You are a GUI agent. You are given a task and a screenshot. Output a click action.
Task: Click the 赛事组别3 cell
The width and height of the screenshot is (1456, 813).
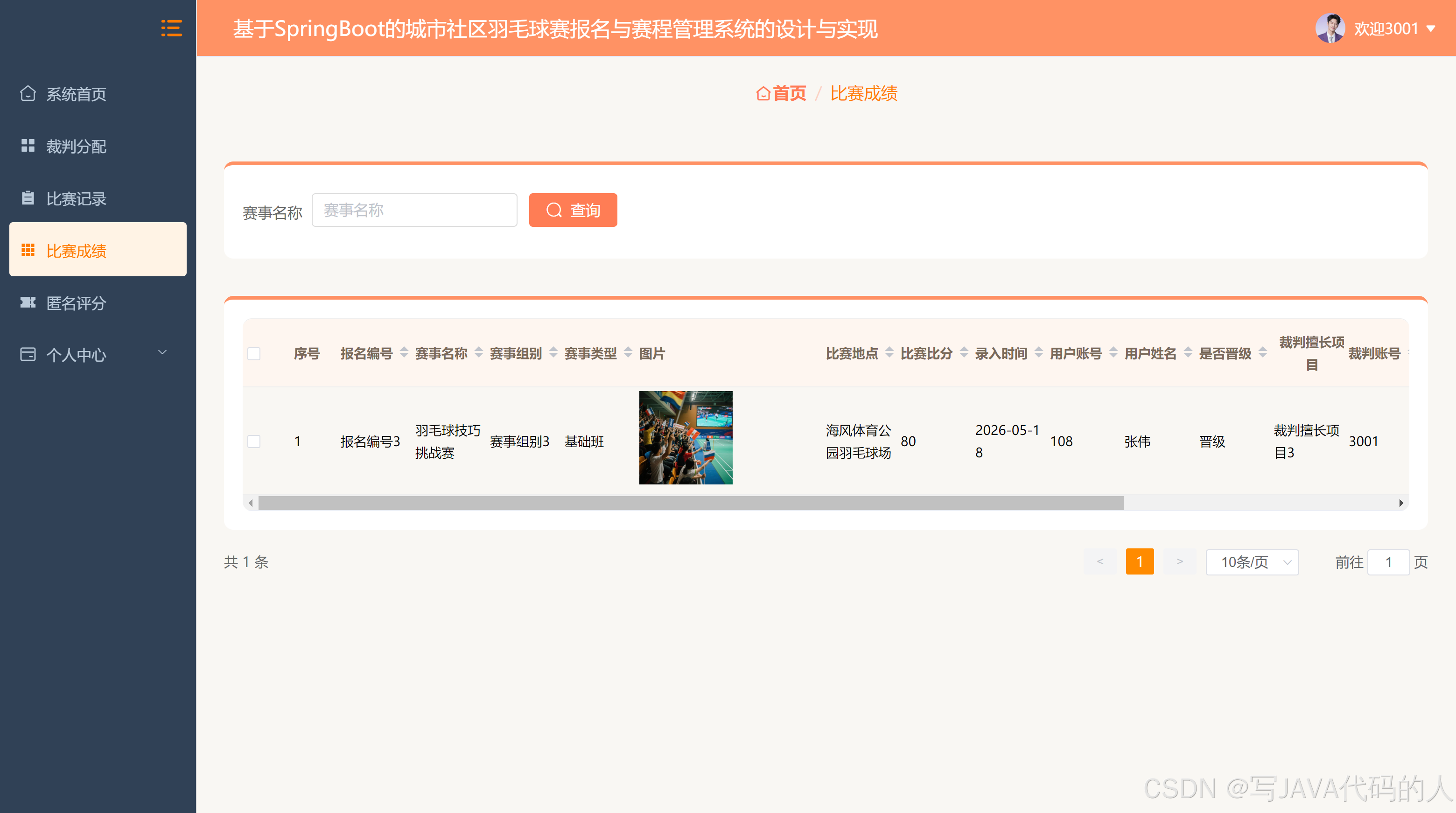pyautogui.click(x=519, y=442)
